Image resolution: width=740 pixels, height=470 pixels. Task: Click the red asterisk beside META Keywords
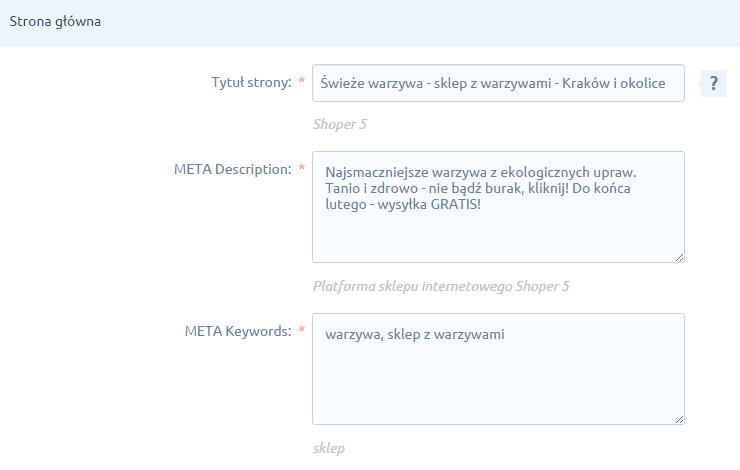click(302, 330)
